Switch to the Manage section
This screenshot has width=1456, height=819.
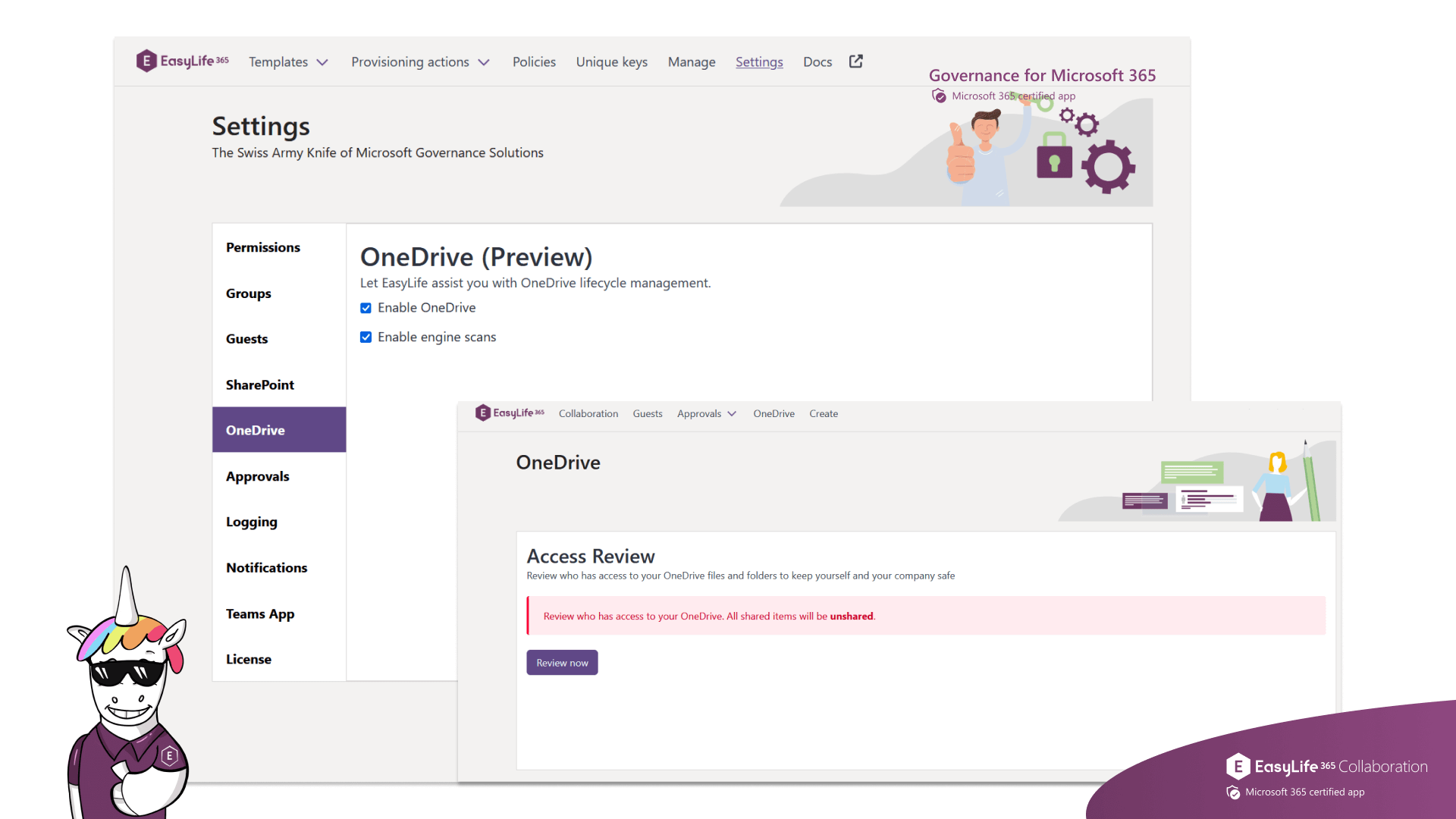[x=691, y=61]
